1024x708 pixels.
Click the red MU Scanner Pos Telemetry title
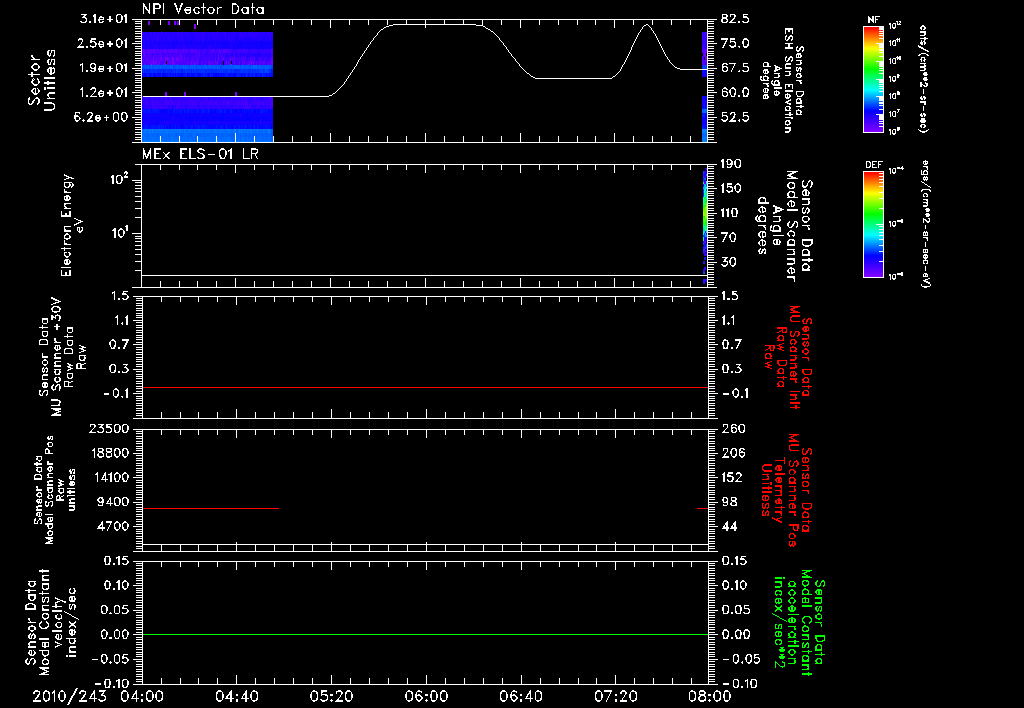[786, 489]
